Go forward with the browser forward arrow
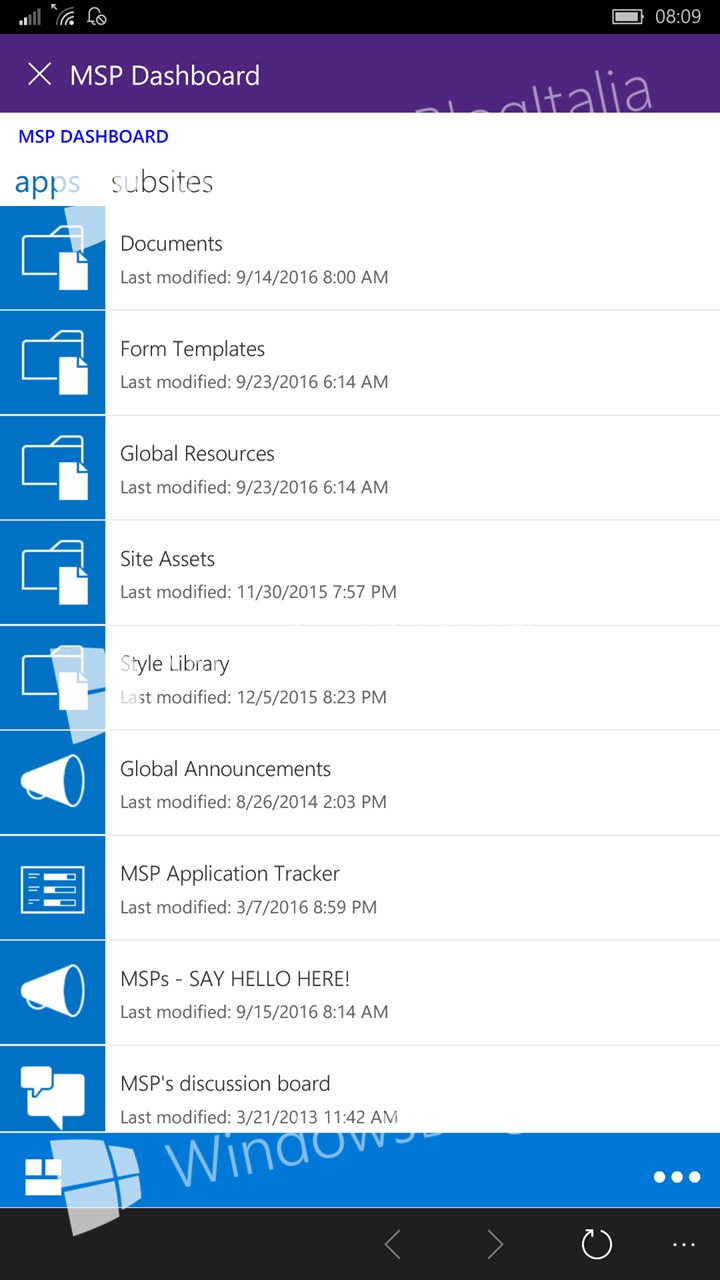 point(494,1245)
